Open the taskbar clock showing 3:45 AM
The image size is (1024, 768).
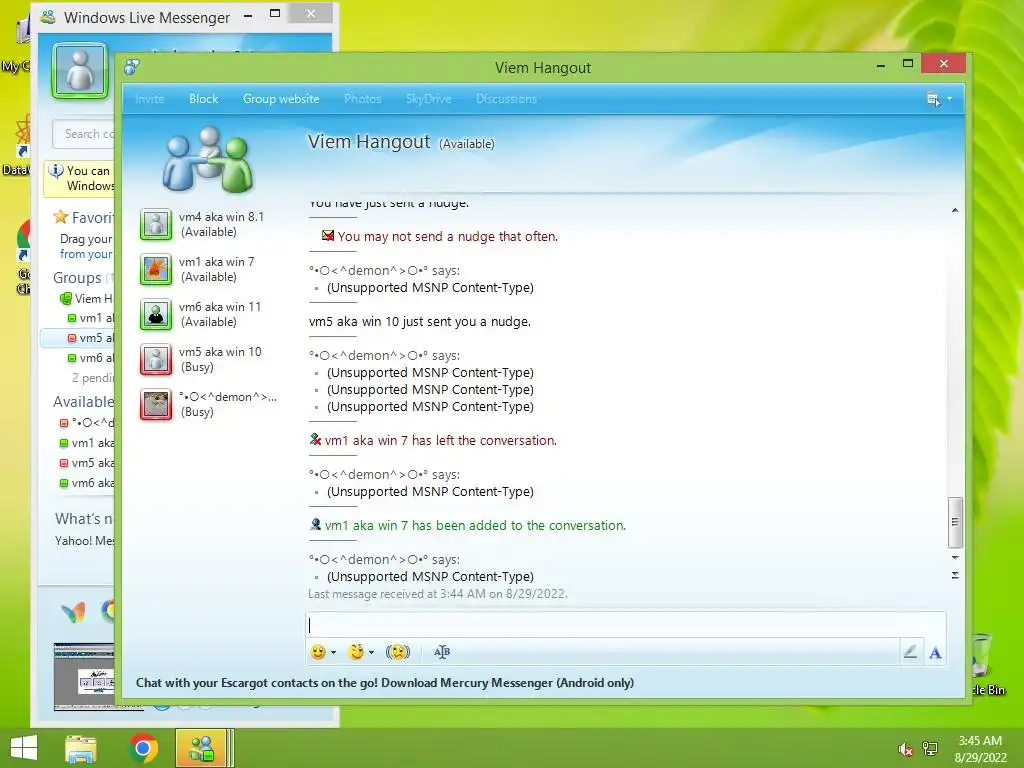(x=980, y=749)
